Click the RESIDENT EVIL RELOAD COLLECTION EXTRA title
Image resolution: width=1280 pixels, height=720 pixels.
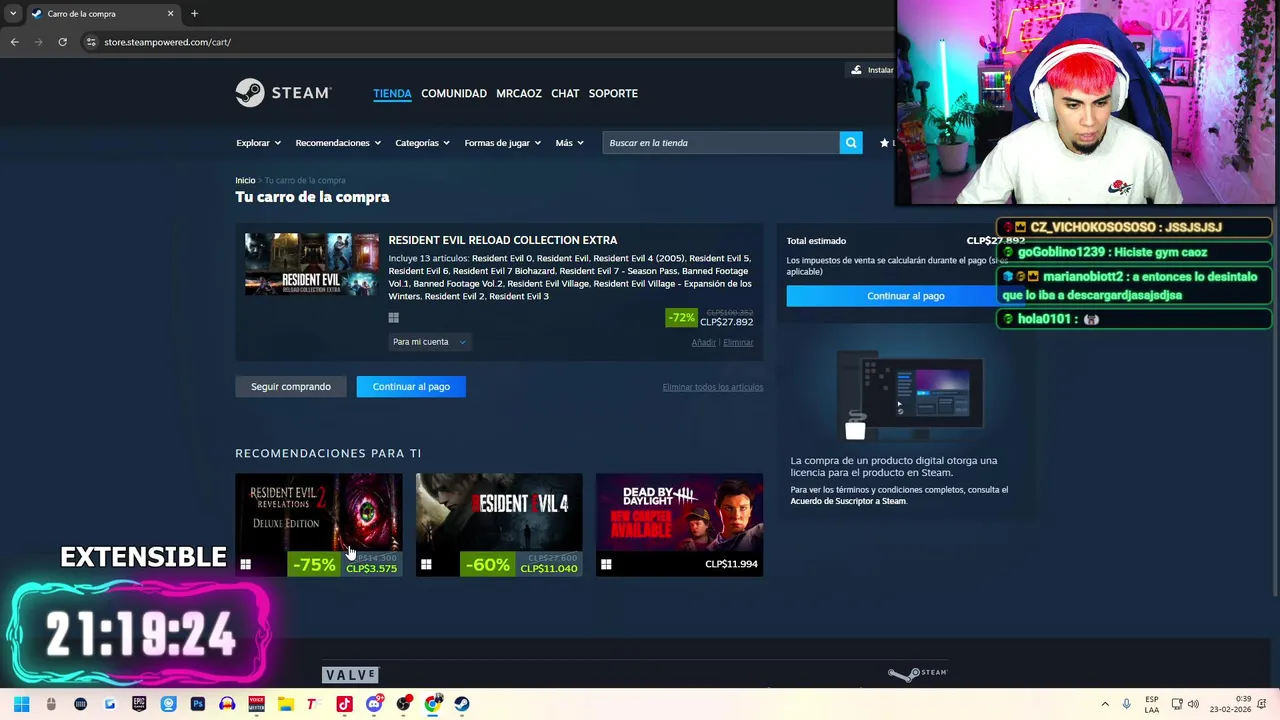tap(503, 240)
